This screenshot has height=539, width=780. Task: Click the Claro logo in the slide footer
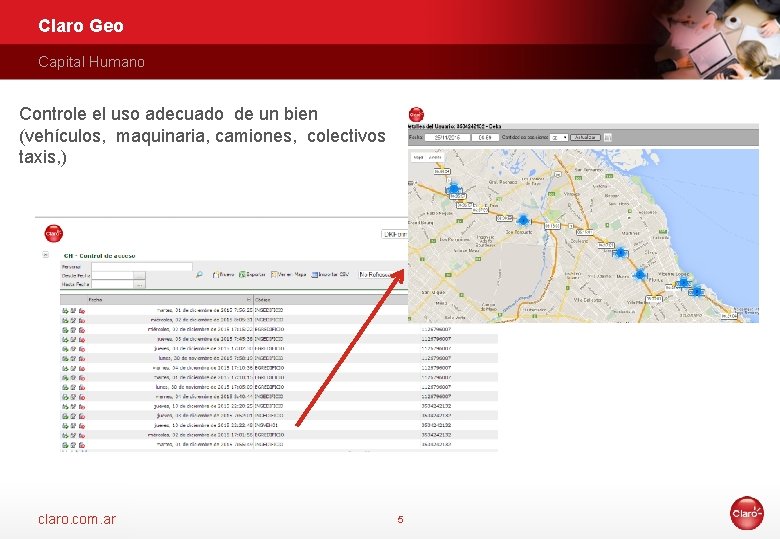(x=746, y=513)
